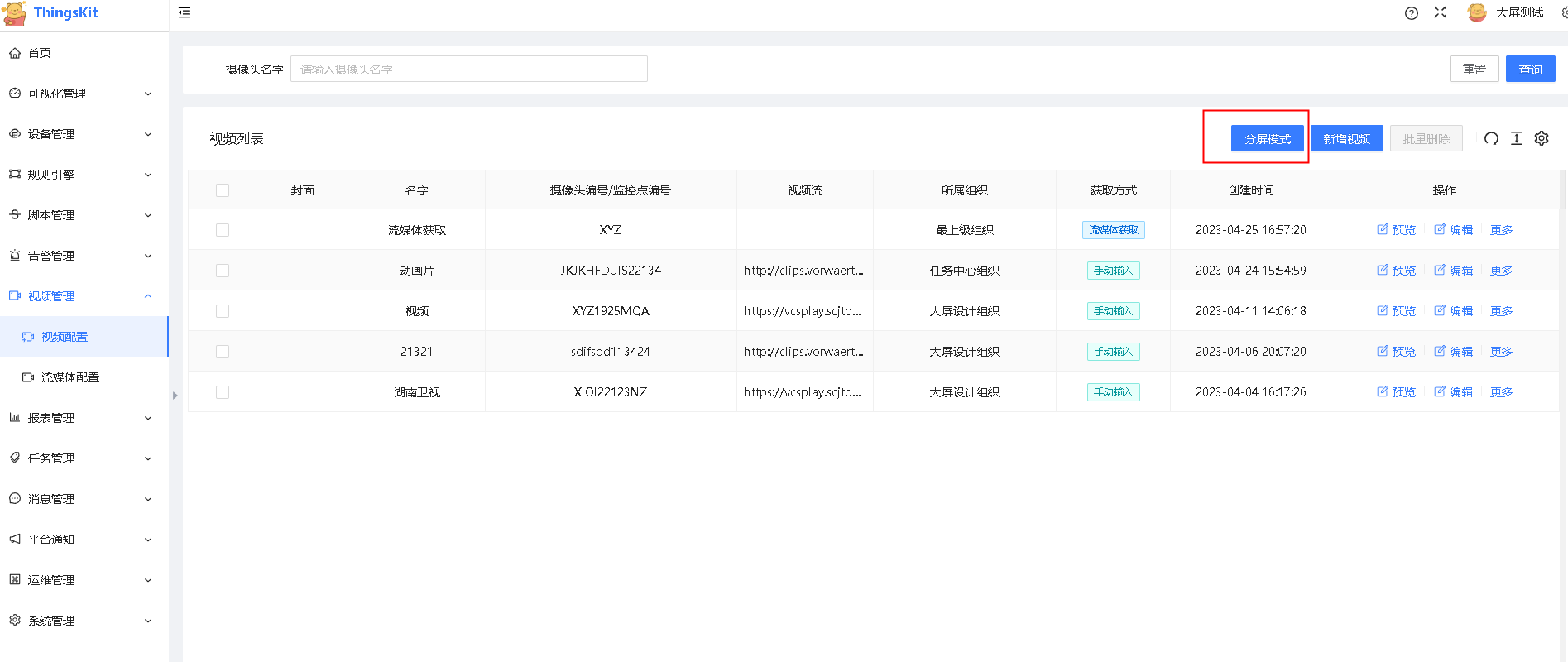The width and height of the screenshot is (1568, 662).
Task: Open table density (row height) settings
Action: click(x=1516, y=138)
